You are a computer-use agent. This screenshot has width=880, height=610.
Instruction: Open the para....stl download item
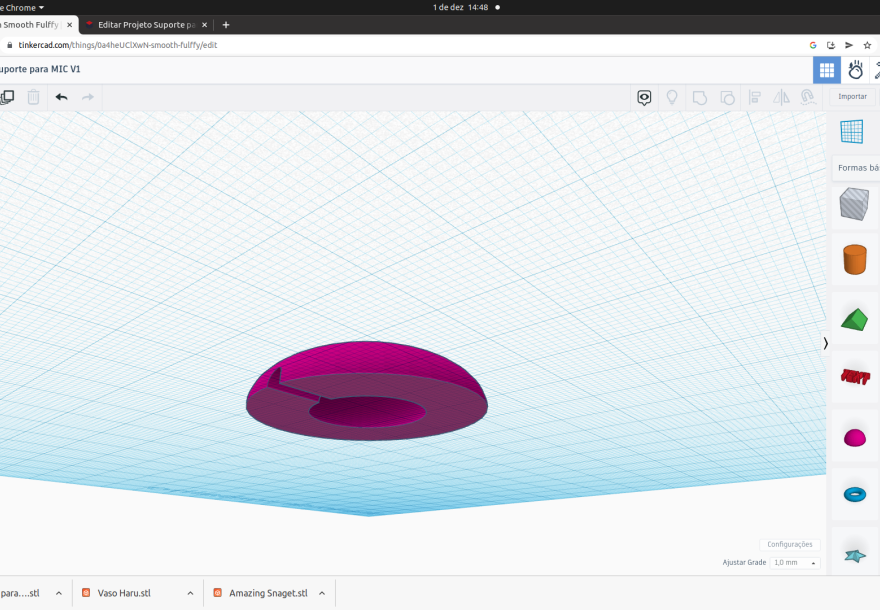pyautogui.click(x=20, y=593)
